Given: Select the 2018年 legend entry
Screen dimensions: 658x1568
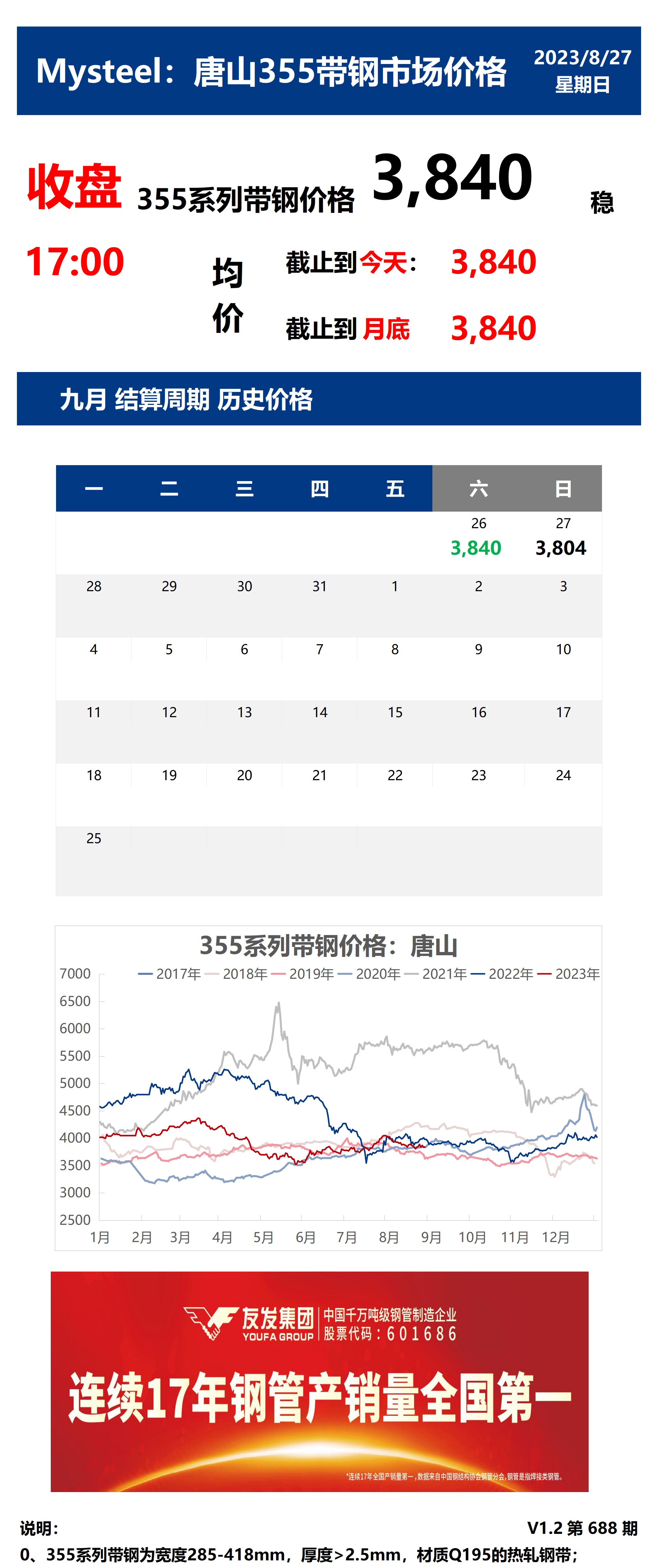Looking at the screenshot, I should 236,974.
